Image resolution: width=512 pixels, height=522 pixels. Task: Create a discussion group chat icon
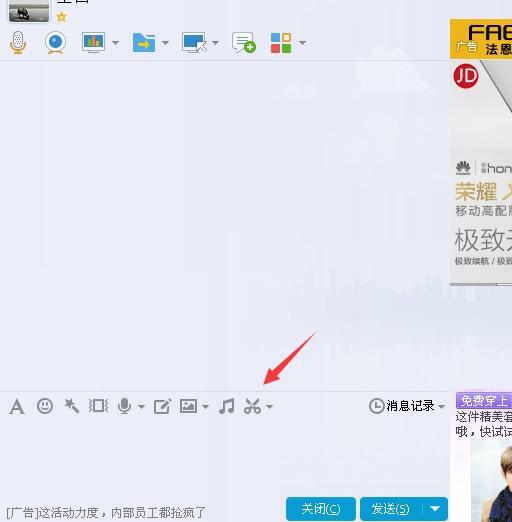point(244,42)
